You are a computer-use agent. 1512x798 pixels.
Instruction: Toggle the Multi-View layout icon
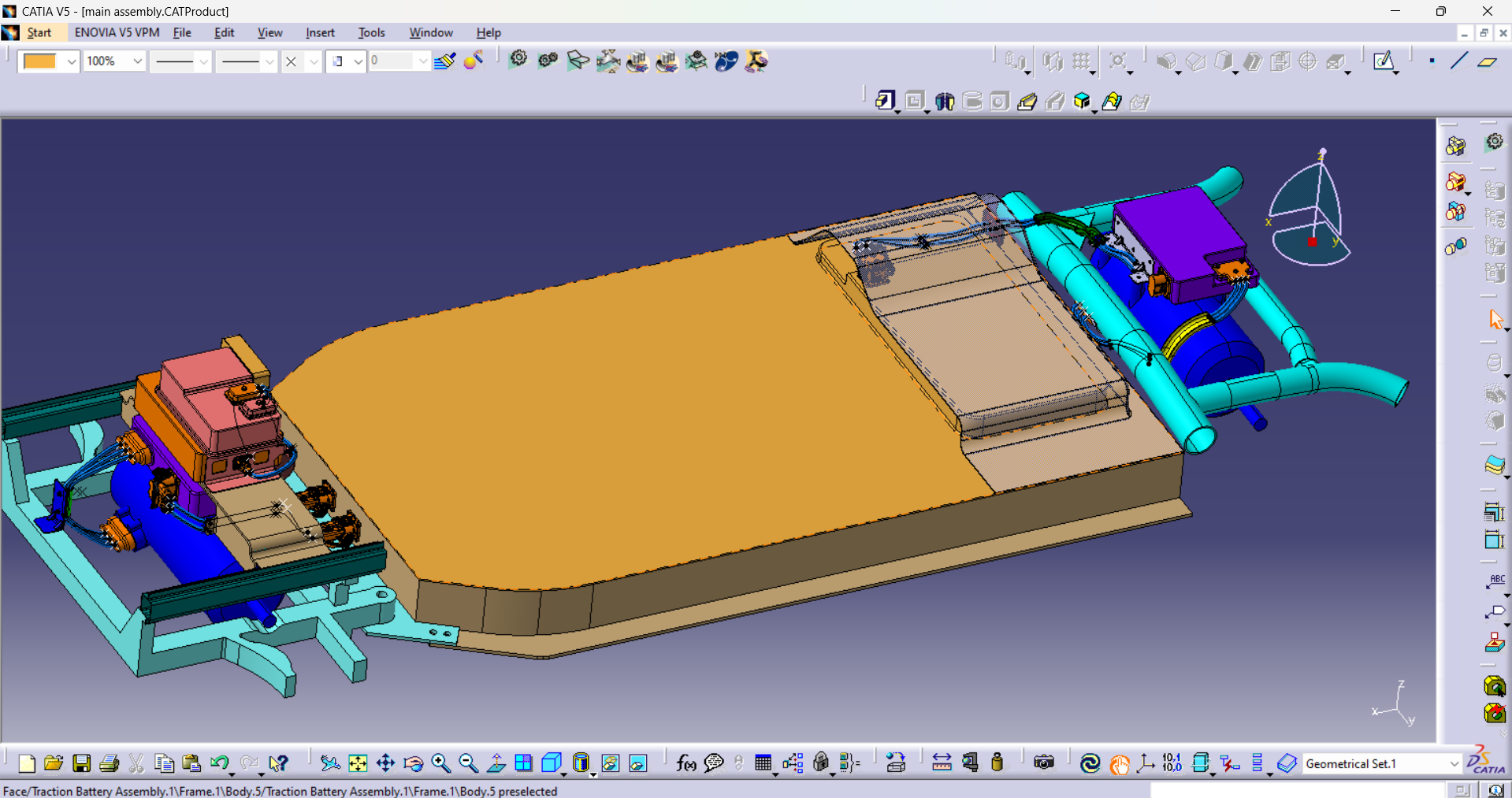523,763
